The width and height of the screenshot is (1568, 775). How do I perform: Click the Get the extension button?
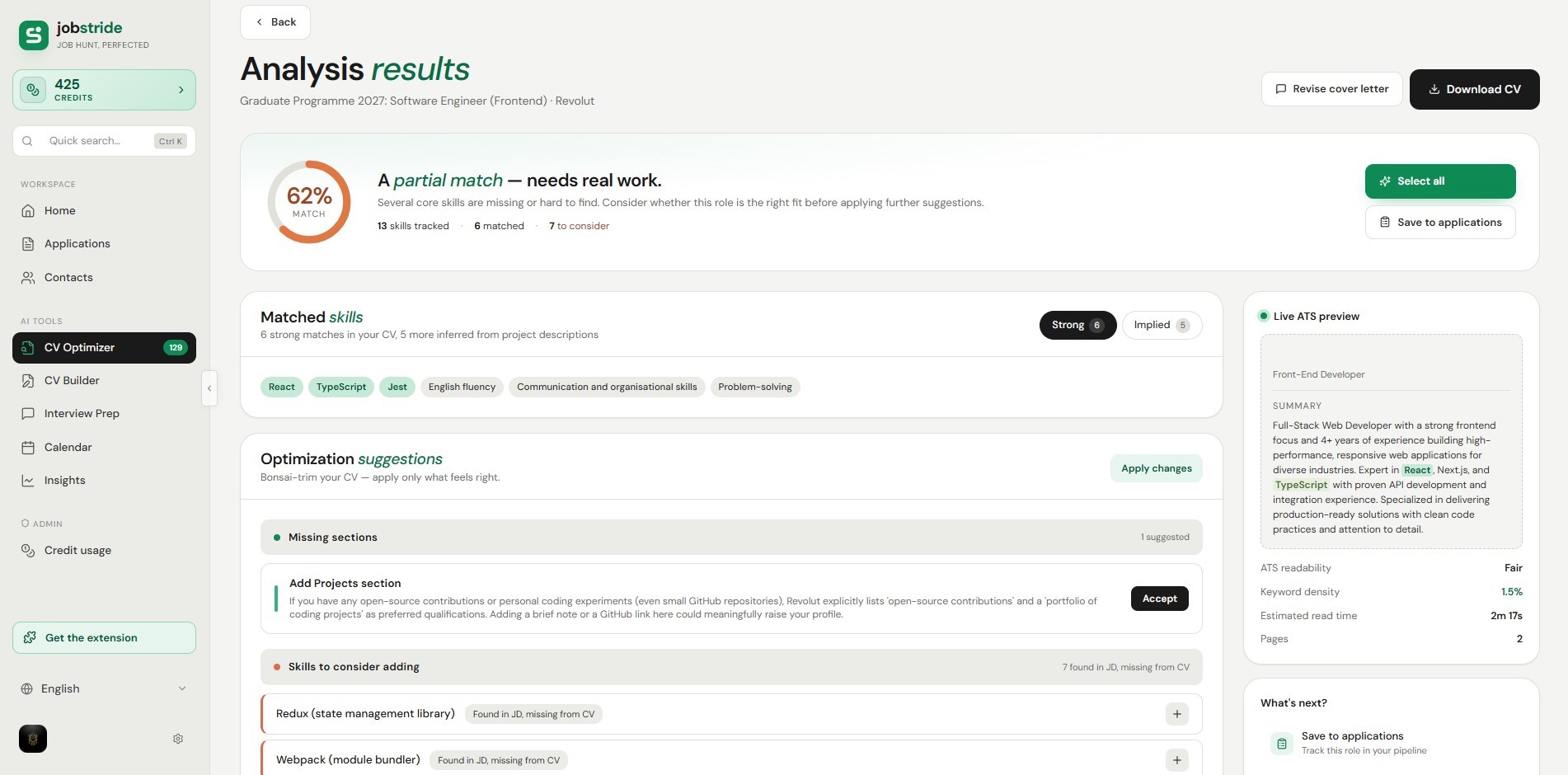pos(104,638)
